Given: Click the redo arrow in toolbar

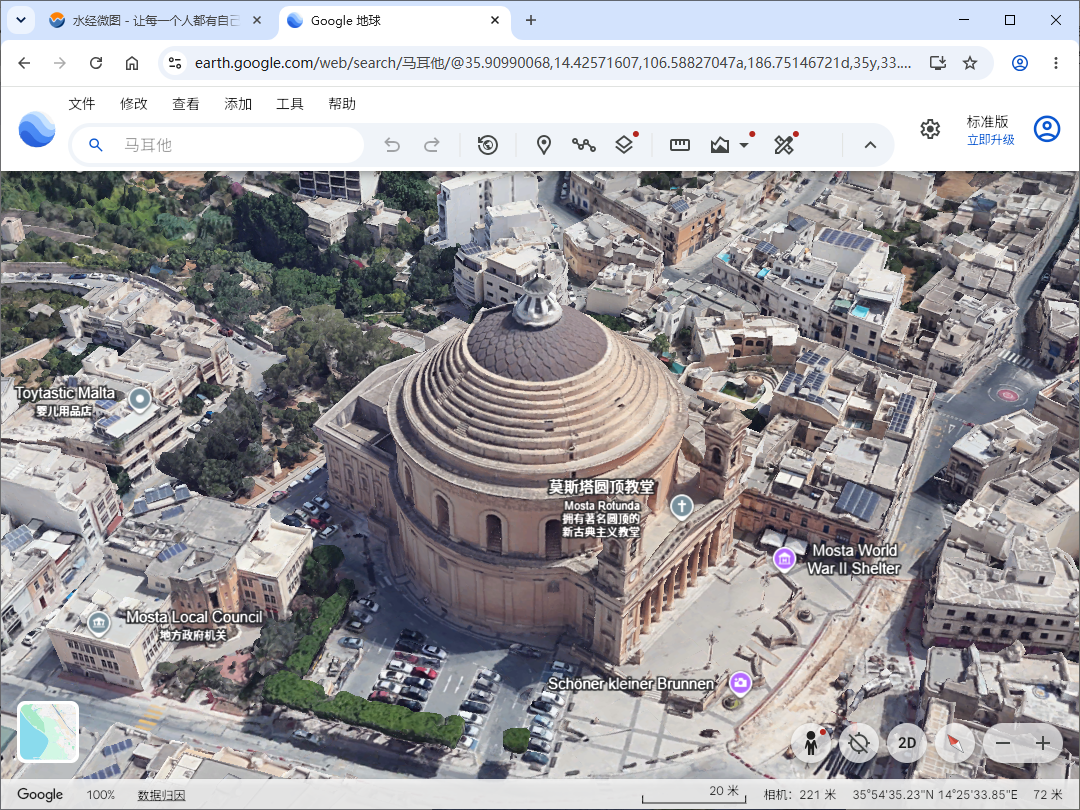Looking at the screenshot, I should 432,145.
